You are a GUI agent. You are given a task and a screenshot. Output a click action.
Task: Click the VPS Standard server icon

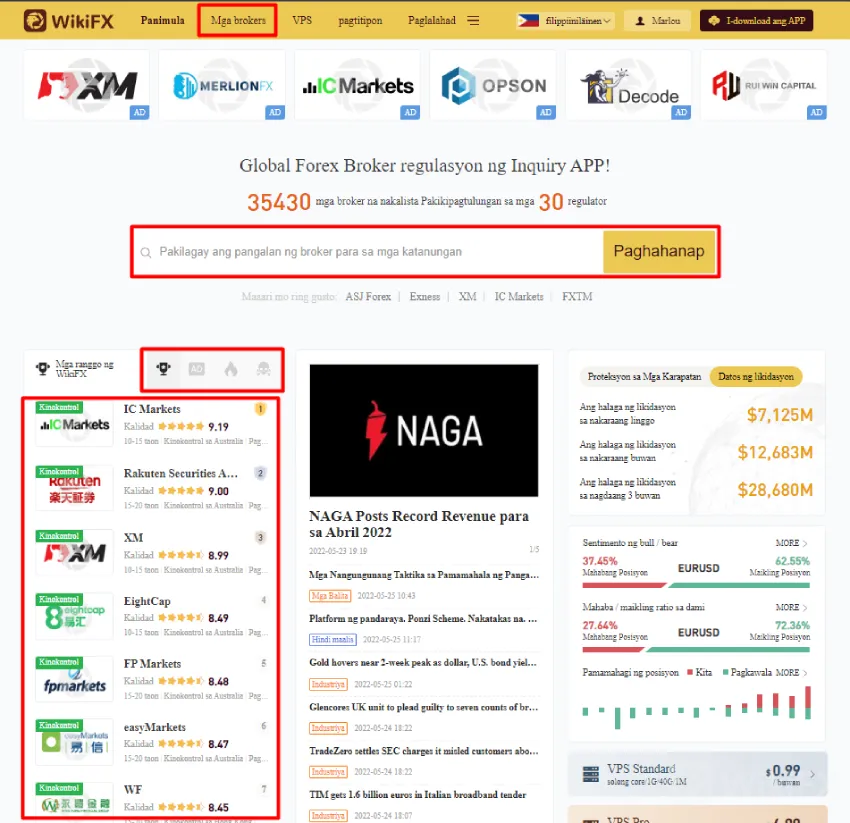coord(590,774)
